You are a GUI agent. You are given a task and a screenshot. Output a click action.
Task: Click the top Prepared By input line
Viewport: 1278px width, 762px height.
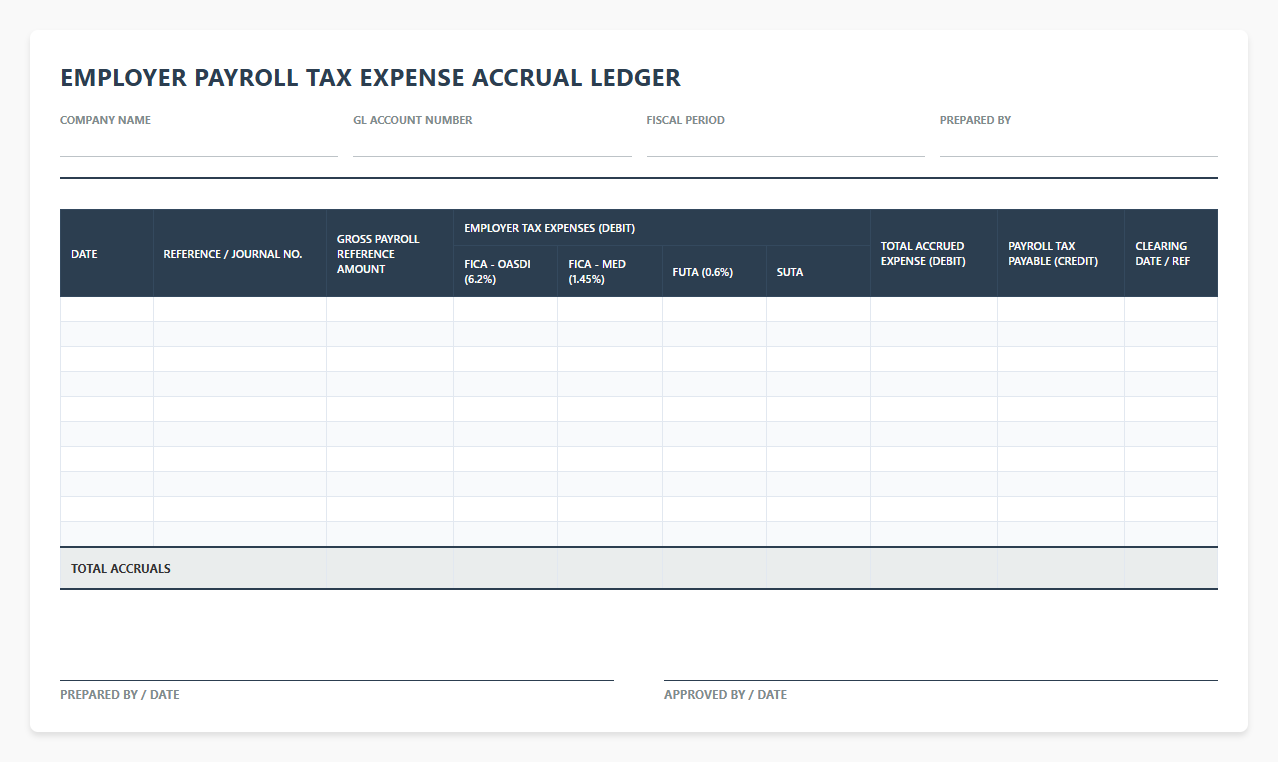[x=1079, y=144]
